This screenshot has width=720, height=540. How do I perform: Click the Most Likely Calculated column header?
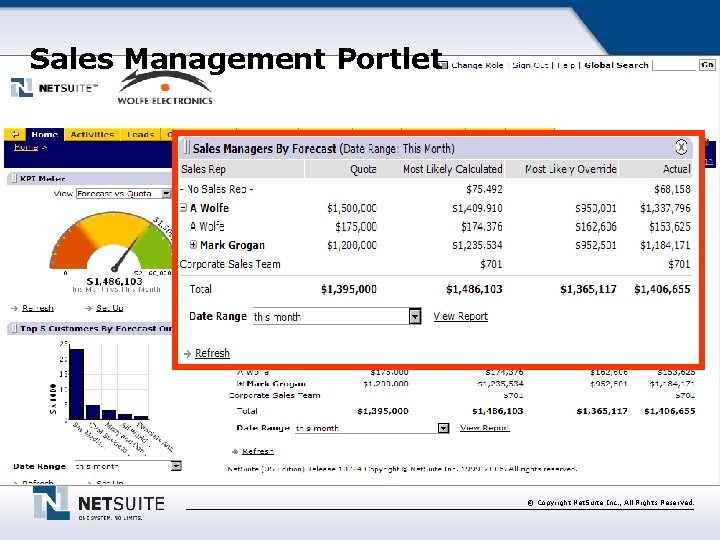click(452, 169)
